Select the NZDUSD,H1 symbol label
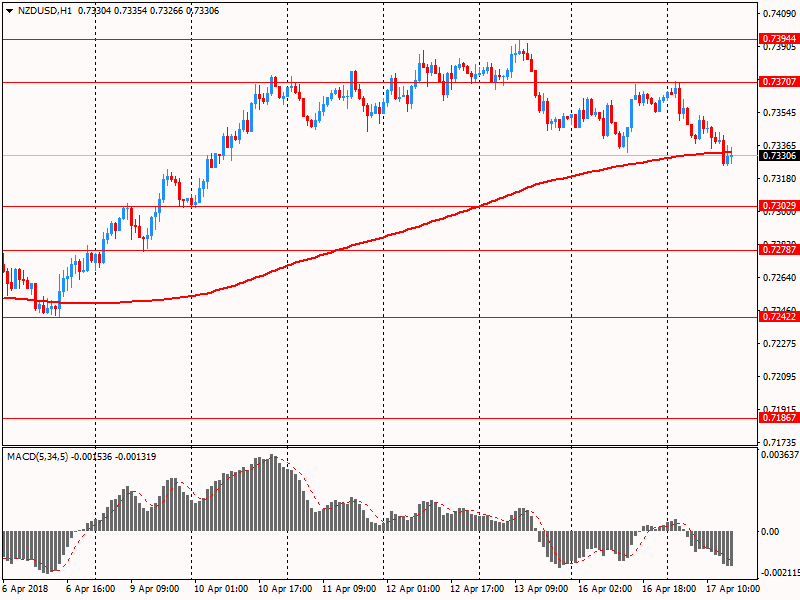The height and width of the screenshot is (600, 800). point(45,11)
